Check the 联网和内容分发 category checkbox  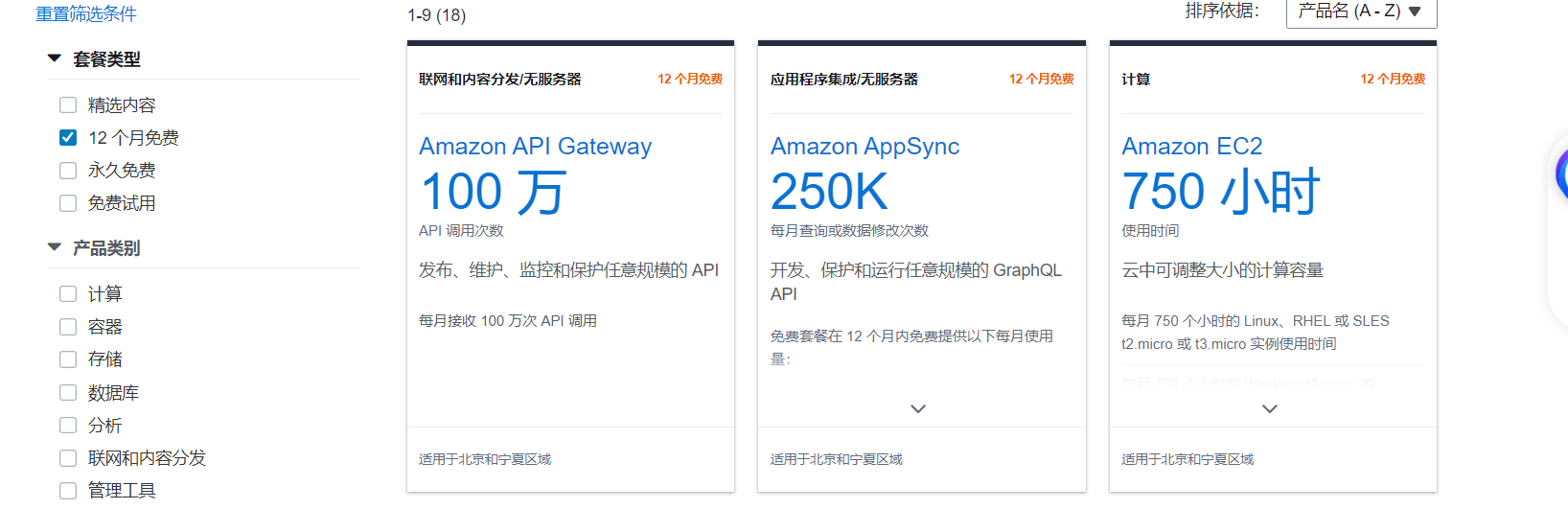pyautogui.click(x=68, y=458)
